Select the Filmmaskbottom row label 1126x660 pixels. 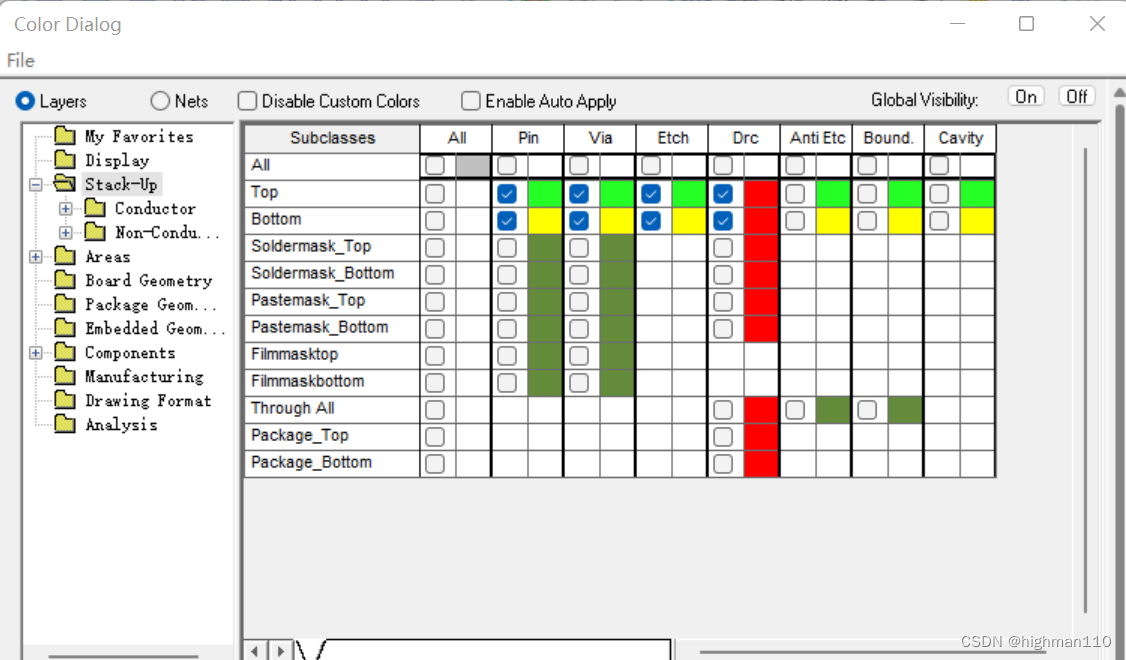[x=307, y=381]
